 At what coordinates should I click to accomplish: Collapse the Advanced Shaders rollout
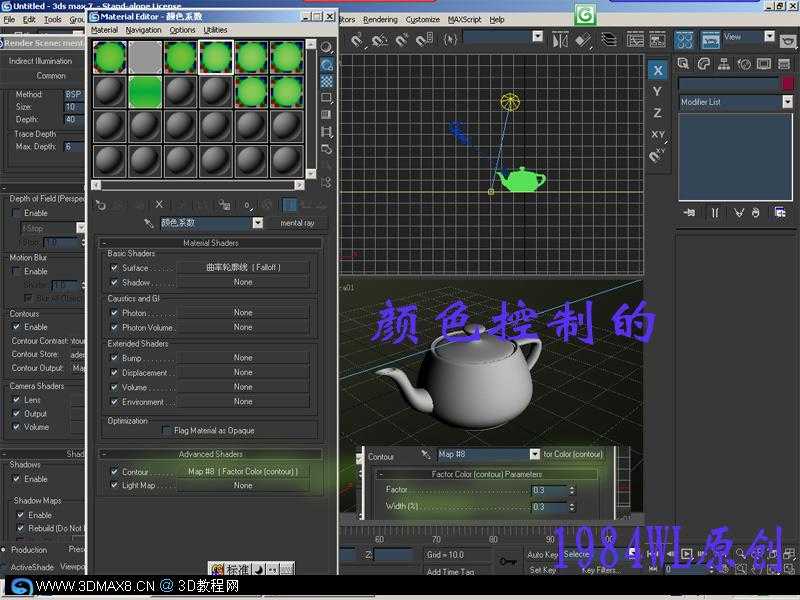pos(210,455)
